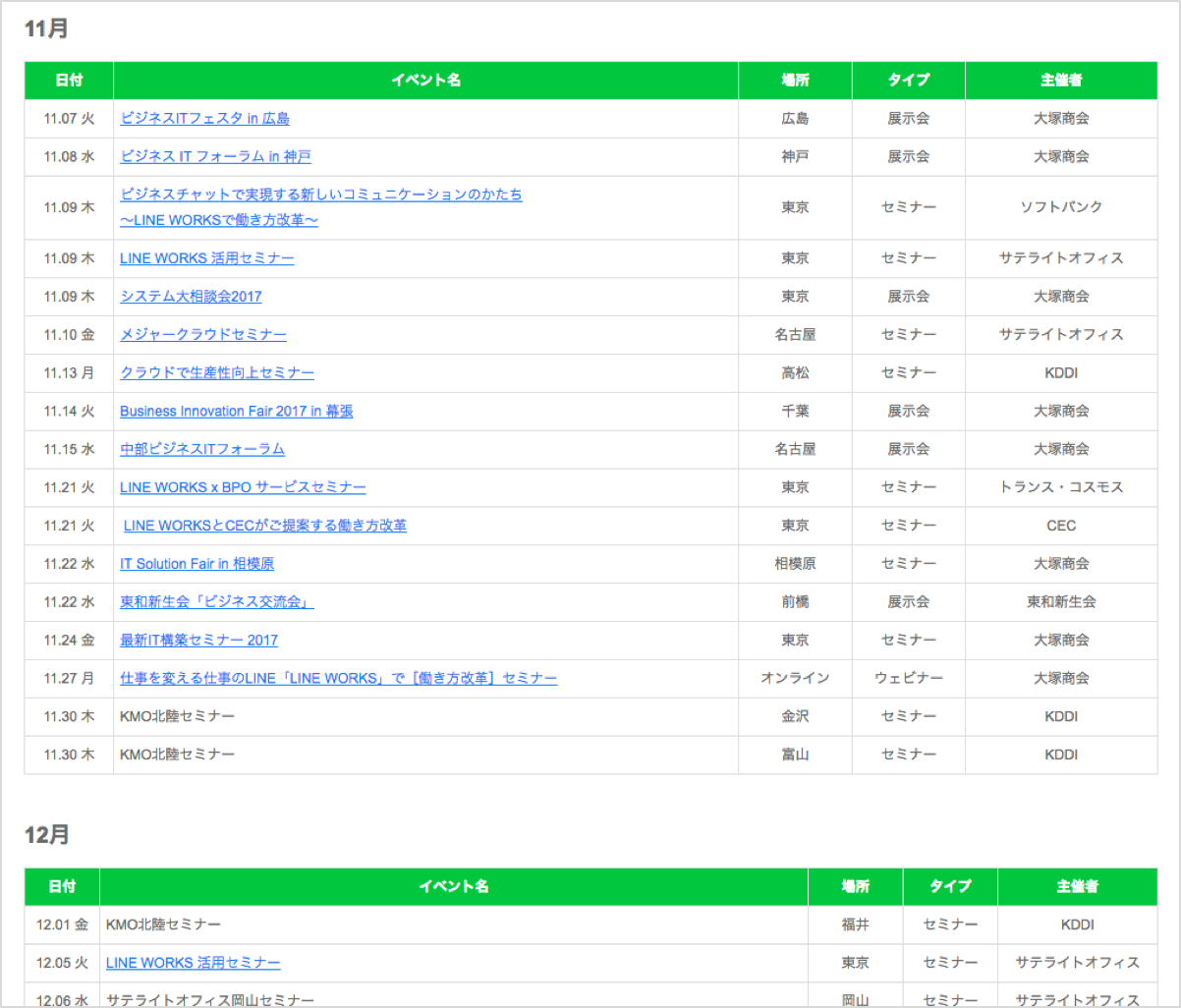Click the 日付 column header in November table
1181x1008 pixels.
point(69,81)
